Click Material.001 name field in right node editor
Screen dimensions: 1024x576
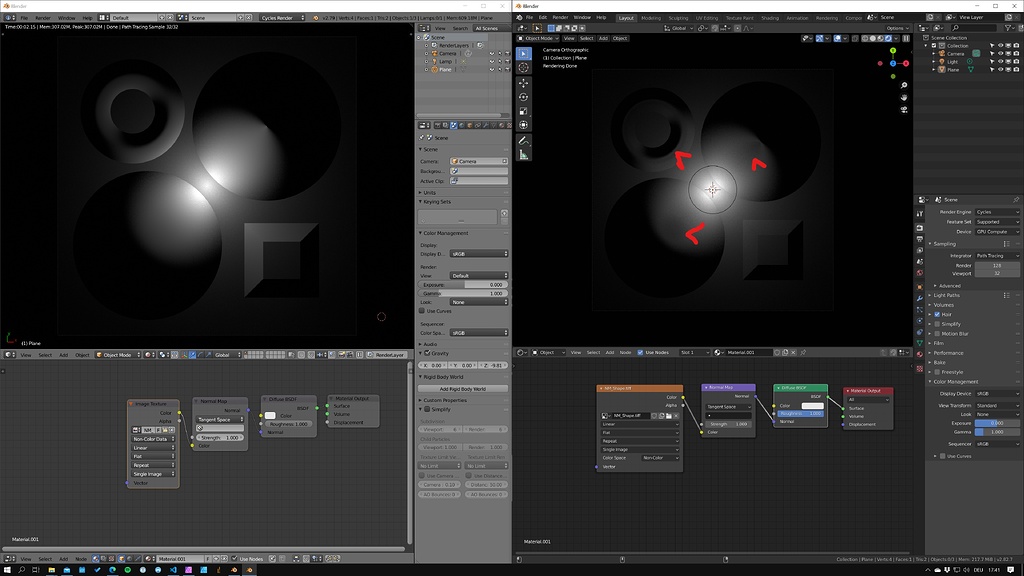point(750,353)
